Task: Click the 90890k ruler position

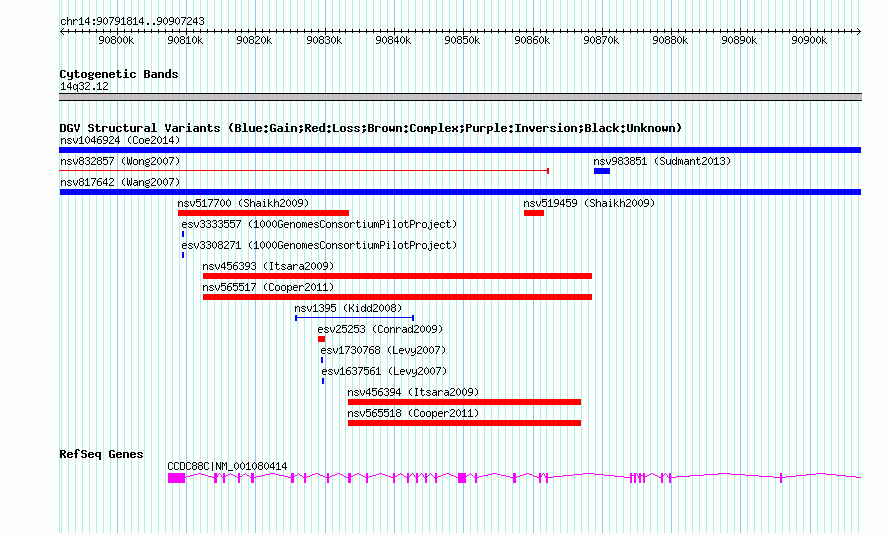Action: click(x=740, y=40)
